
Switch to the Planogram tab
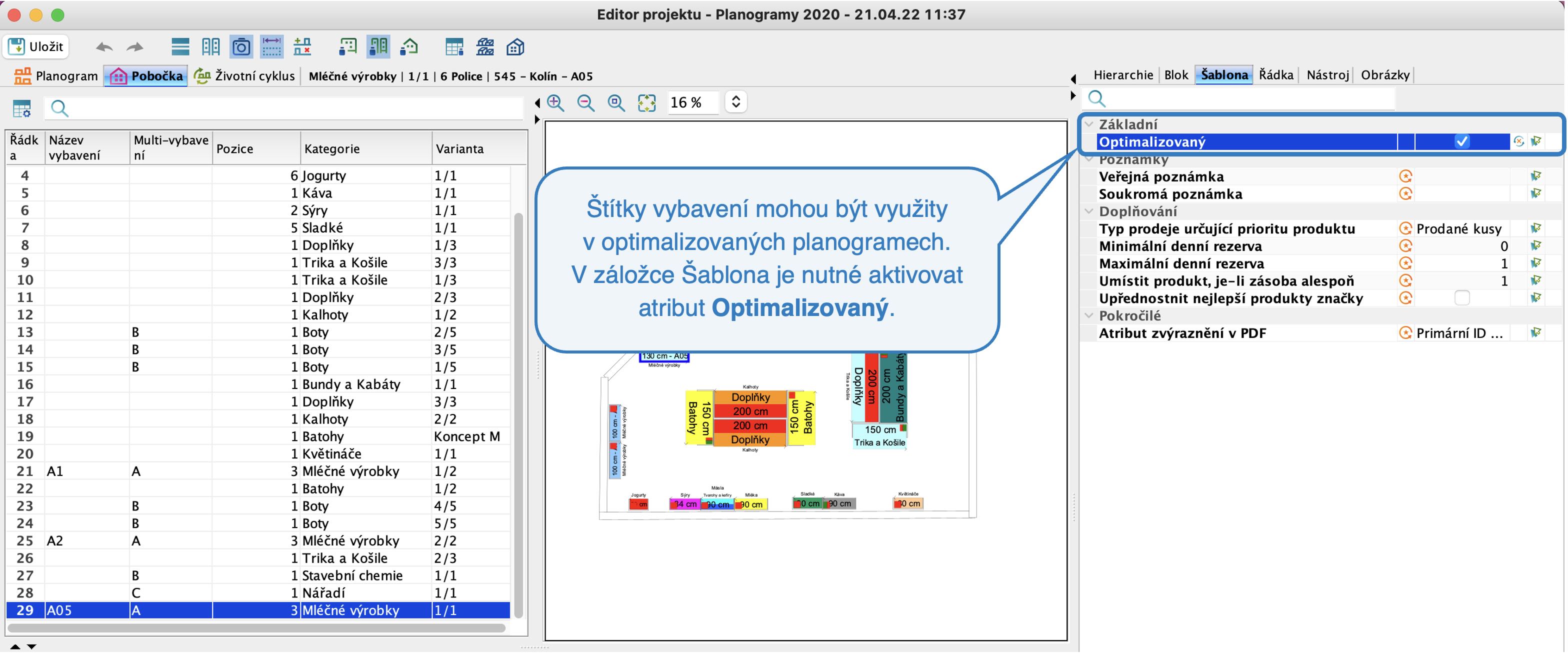click(55, 76)
